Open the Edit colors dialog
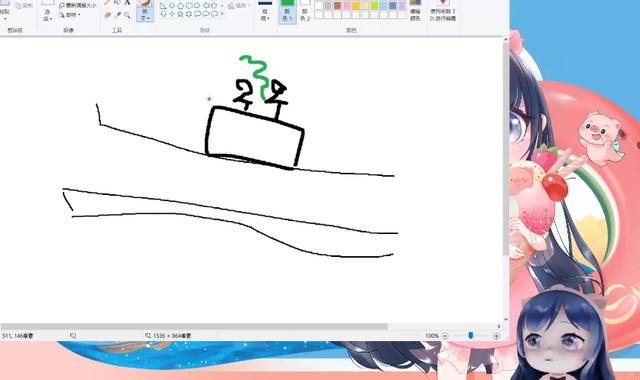 click(x=416, y=11)
